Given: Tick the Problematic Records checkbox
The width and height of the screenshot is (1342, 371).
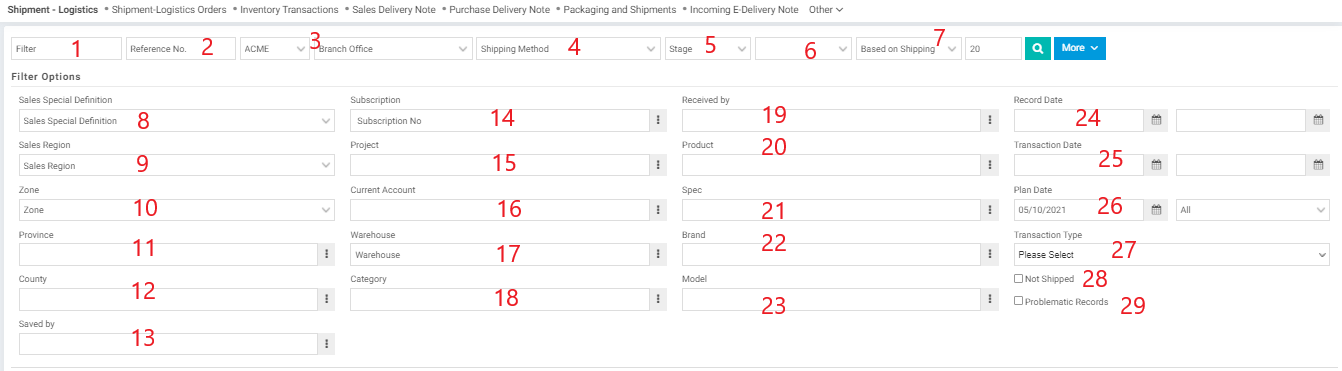Looking at the screenshot, I should point(1018,301).
